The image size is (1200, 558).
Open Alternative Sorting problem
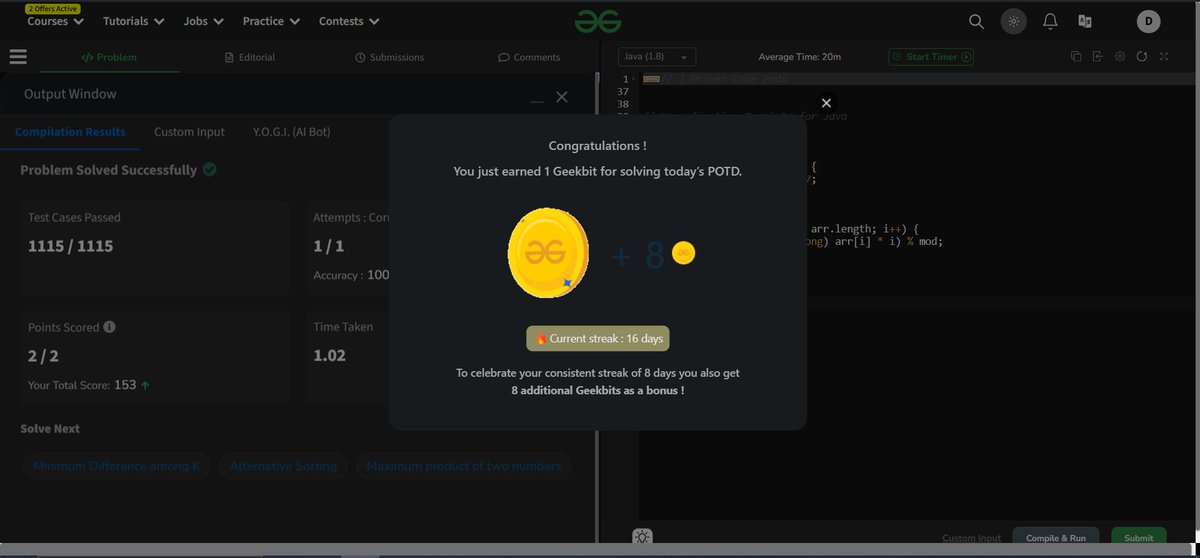284,466
